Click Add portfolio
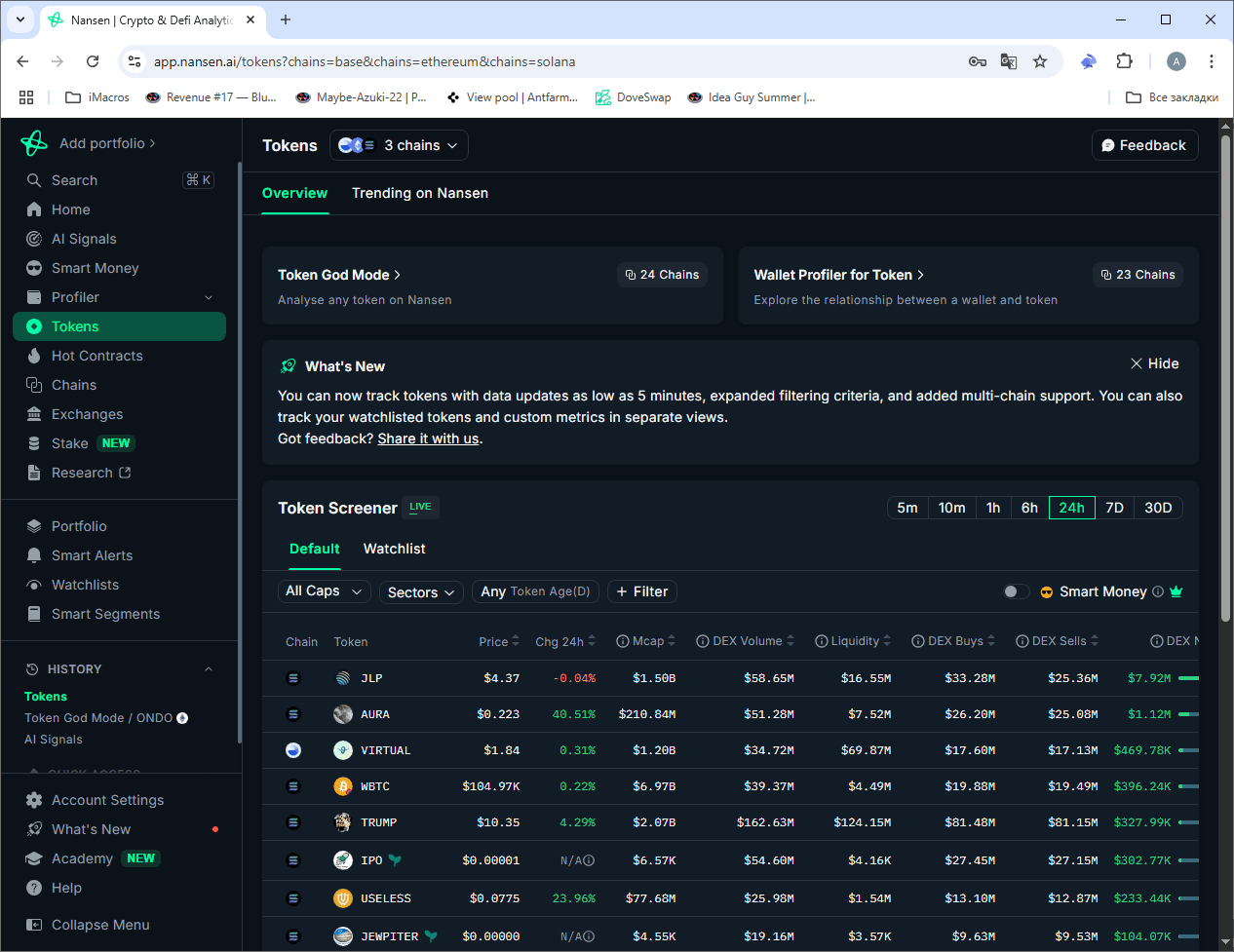The image size is (1234, 952). [107, 143]
